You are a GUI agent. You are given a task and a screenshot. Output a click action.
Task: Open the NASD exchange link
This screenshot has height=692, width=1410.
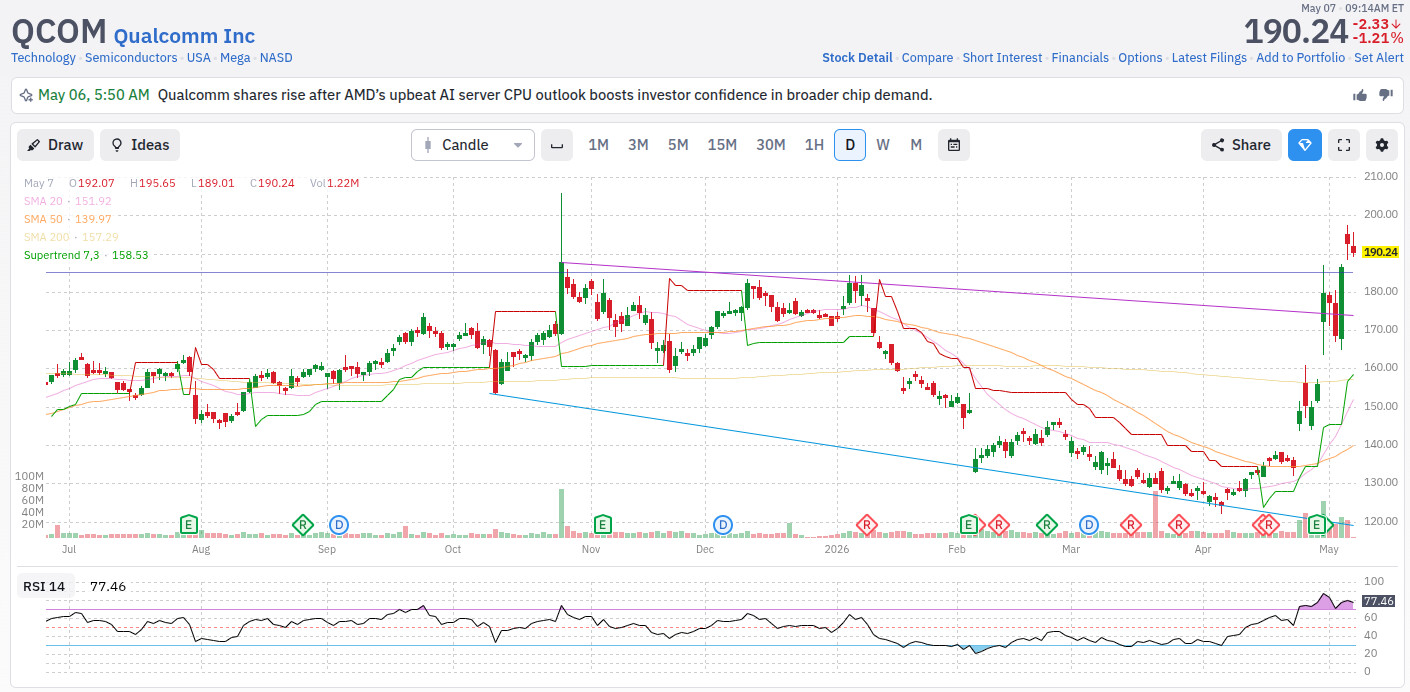276,58
